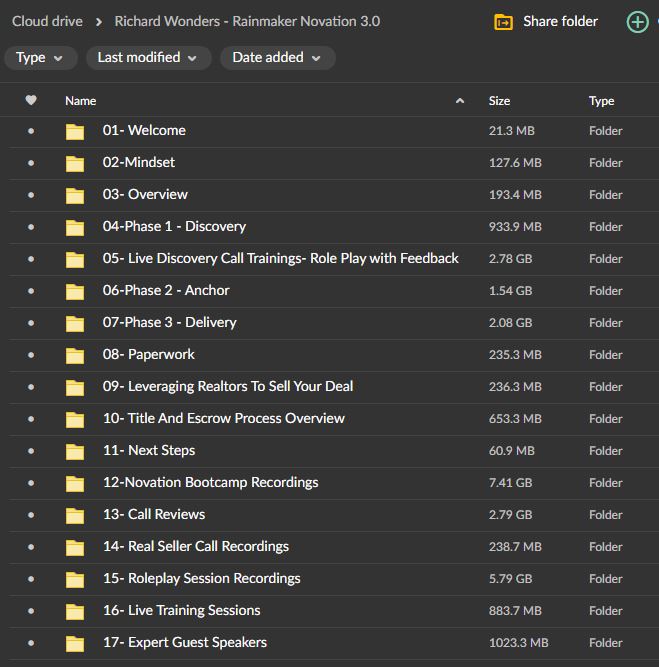The image size is (659, 667).
Task: Toggle favorite dot for 11- Next Steps
Action: pos(31,451)
